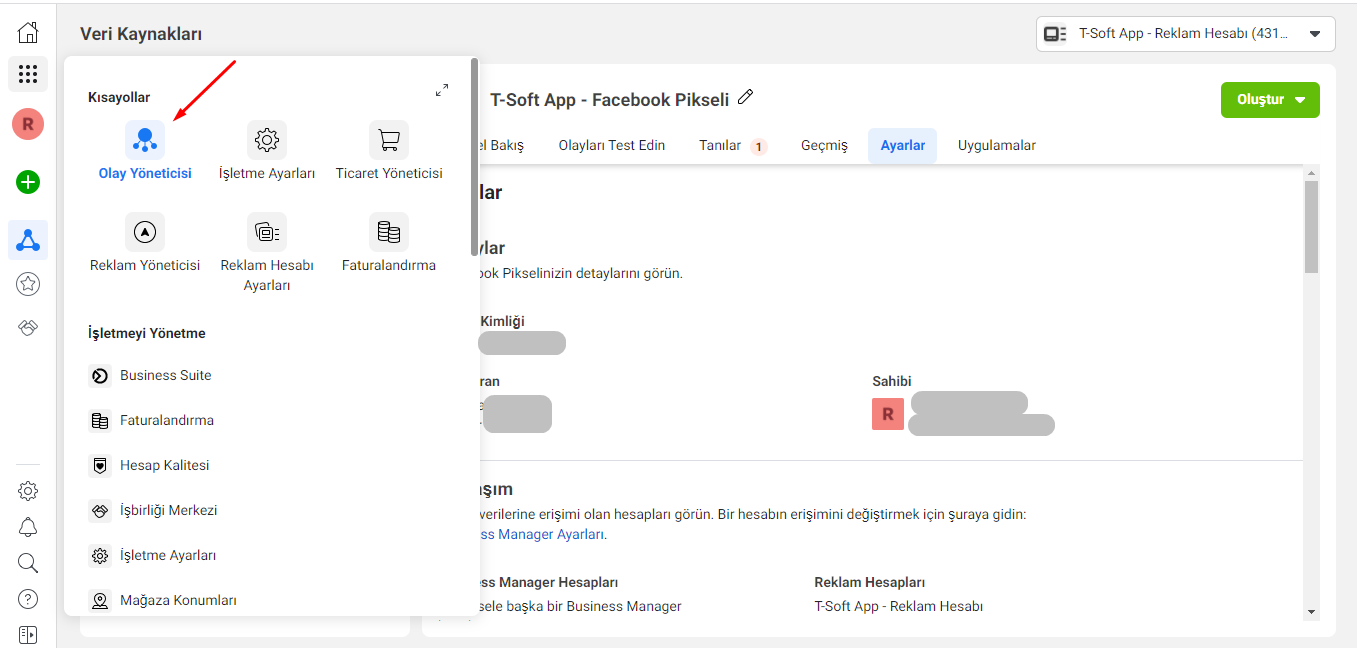This screenshot has width=1357, height=648.
Task: Click the R owner avatar under Sahibi
Action: point(888,414)
